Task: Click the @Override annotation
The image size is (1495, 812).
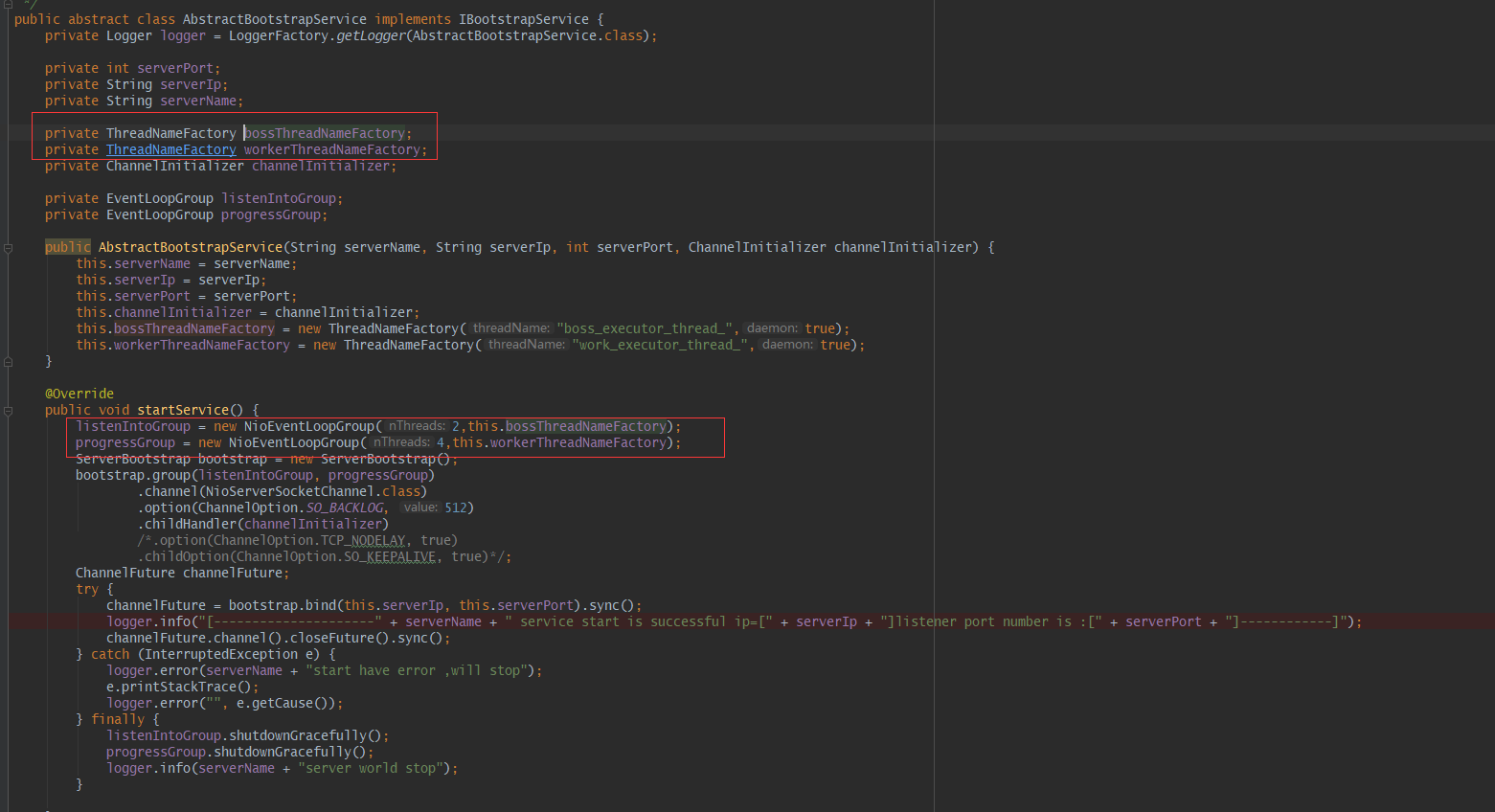Action: (79, 394)
